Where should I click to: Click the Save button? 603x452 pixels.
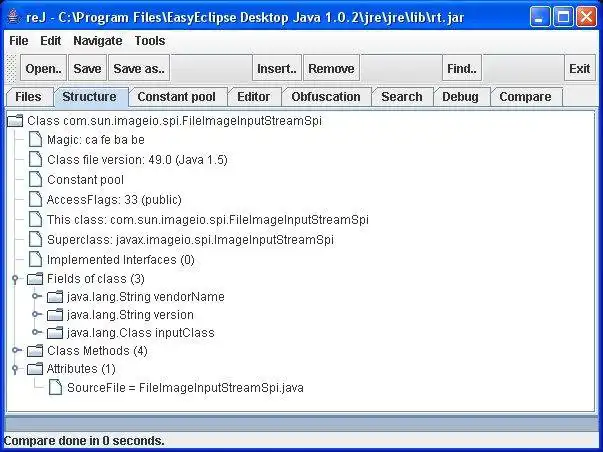point(87,68)
